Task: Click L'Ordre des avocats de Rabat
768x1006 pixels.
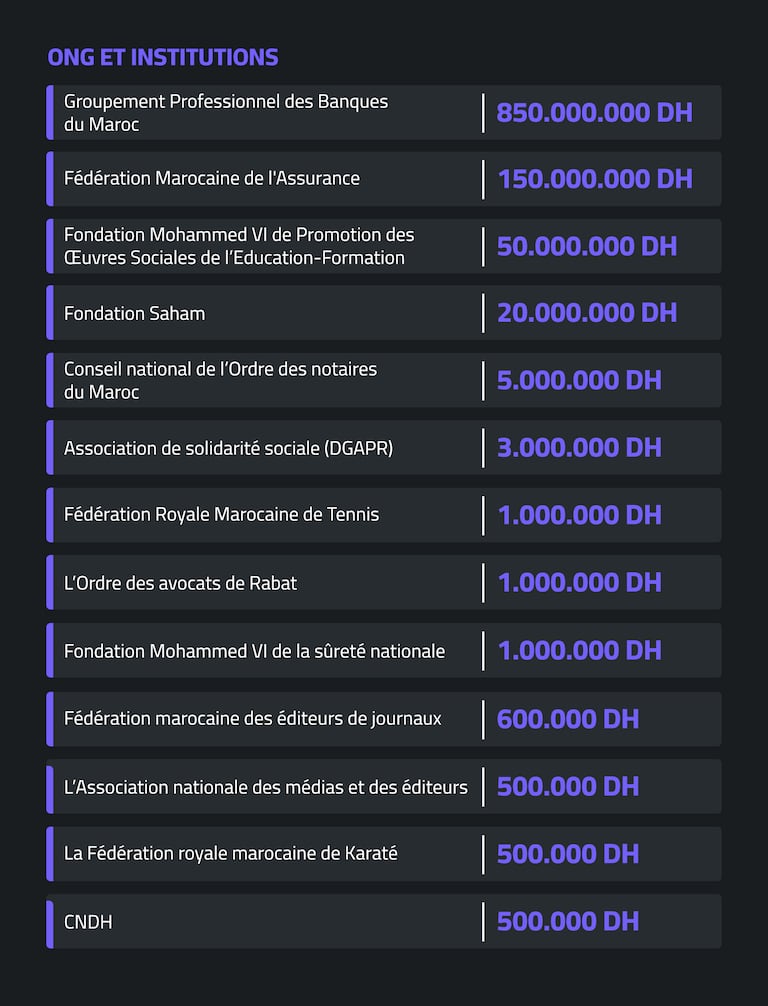Action: click(181, 583)
